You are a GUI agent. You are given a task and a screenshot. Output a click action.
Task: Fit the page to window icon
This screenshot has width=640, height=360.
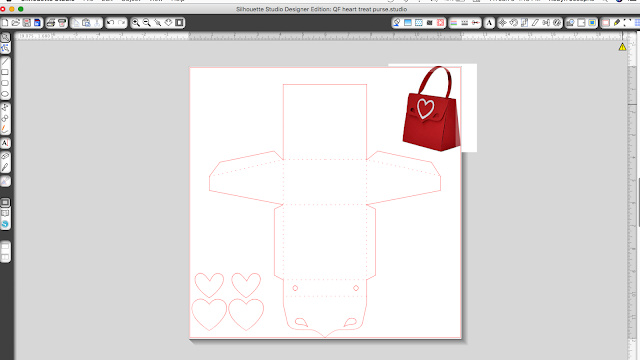pyautogui.click(x=179, y=23)
